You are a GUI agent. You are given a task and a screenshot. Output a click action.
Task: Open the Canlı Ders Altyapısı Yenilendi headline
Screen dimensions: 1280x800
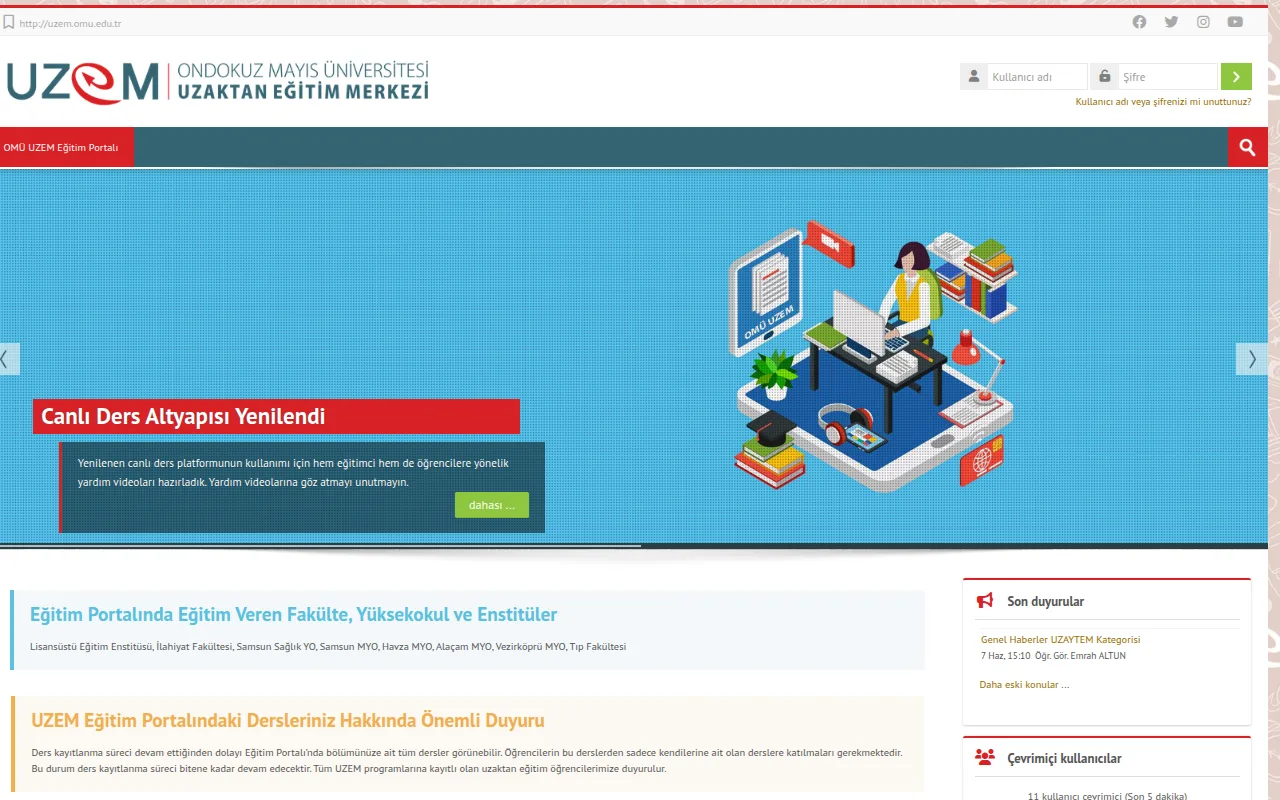pyautogui.click(x=276, y=416)
